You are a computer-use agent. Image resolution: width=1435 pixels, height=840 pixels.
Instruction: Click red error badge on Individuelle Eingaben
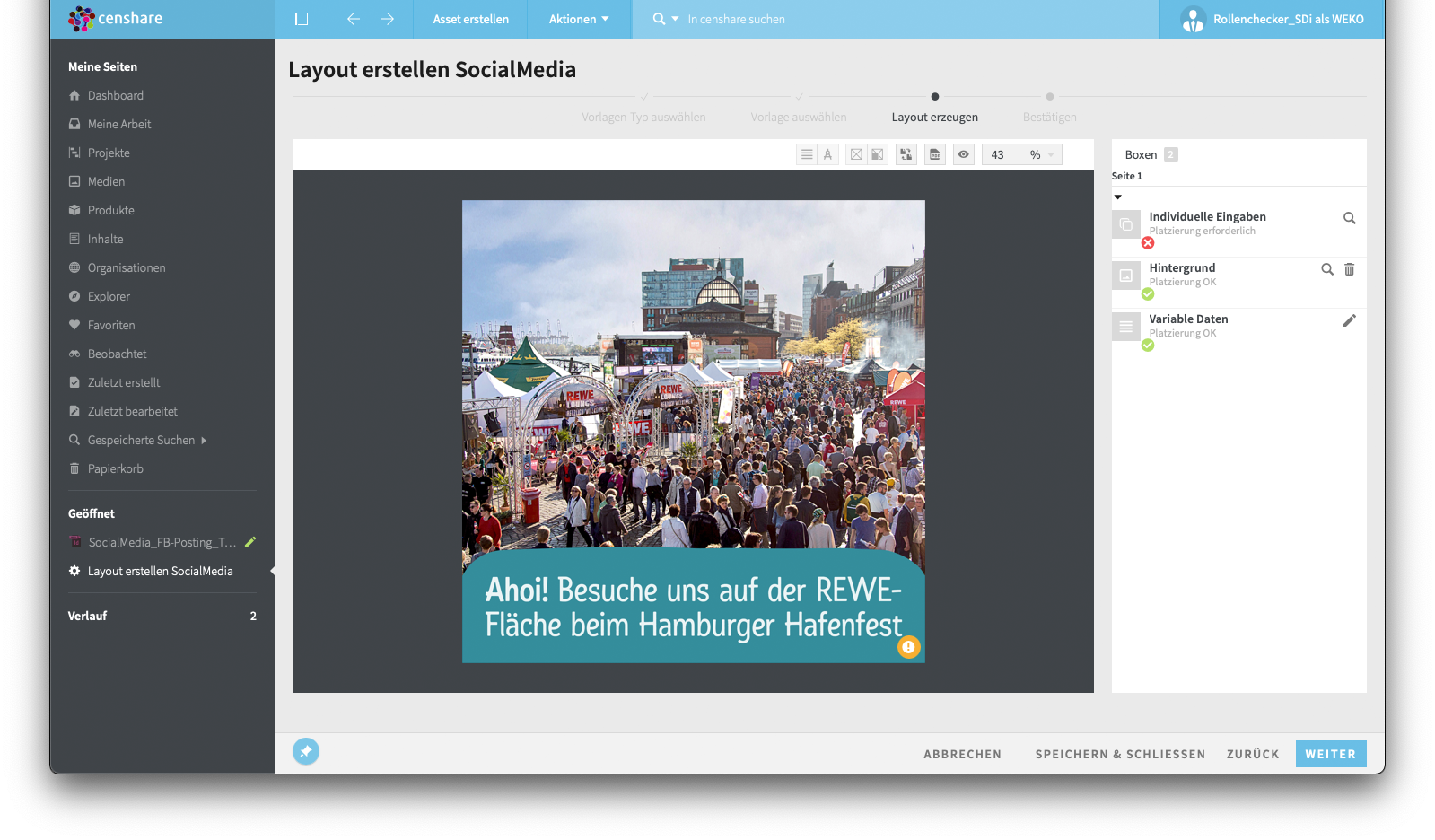tap(1148, 243)
